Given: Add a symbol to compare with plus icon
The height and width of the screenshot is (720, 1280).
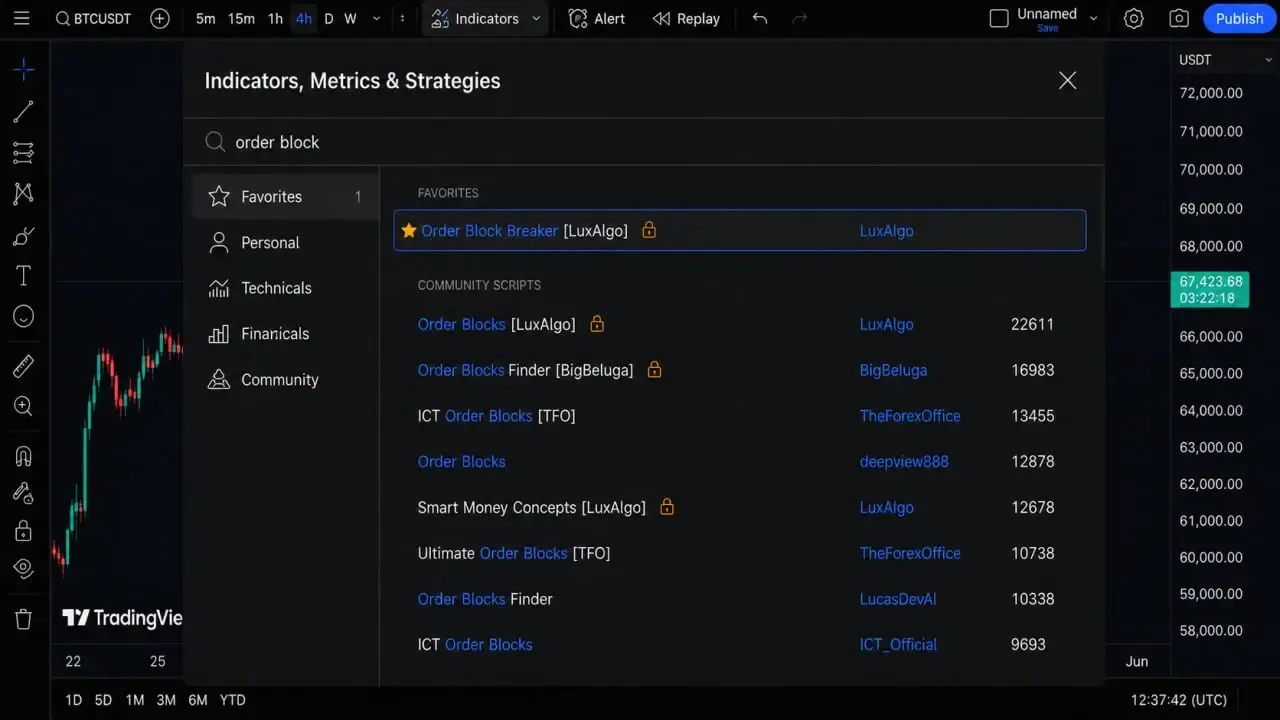Looking at the screenshot, I should [x=160, y=19].
